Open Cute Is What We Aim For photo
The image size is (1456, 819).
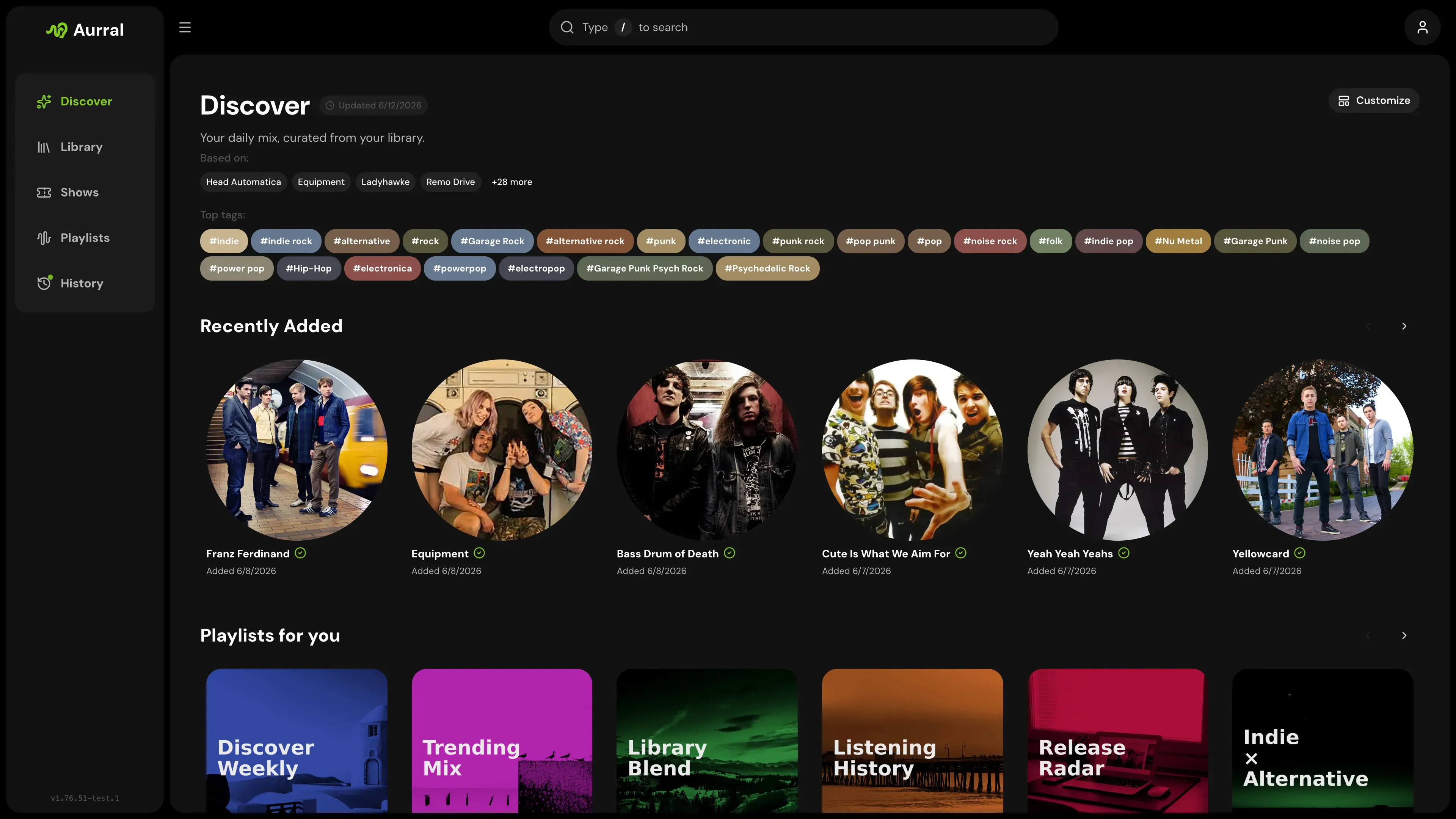pyautogui.click(x=912, y=450)
